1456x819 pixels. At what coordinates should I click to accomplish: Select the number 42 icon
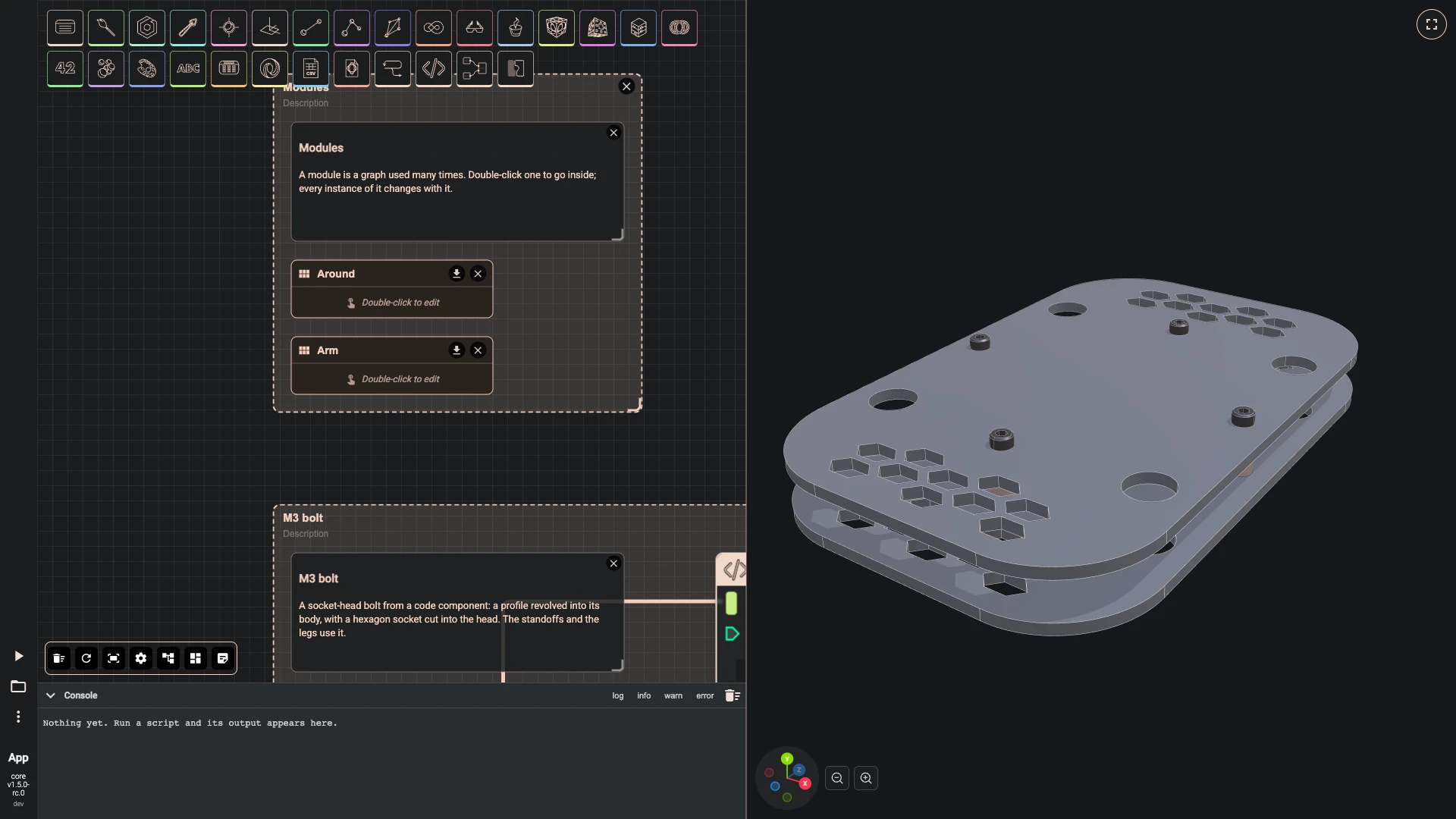pos(65,69)
